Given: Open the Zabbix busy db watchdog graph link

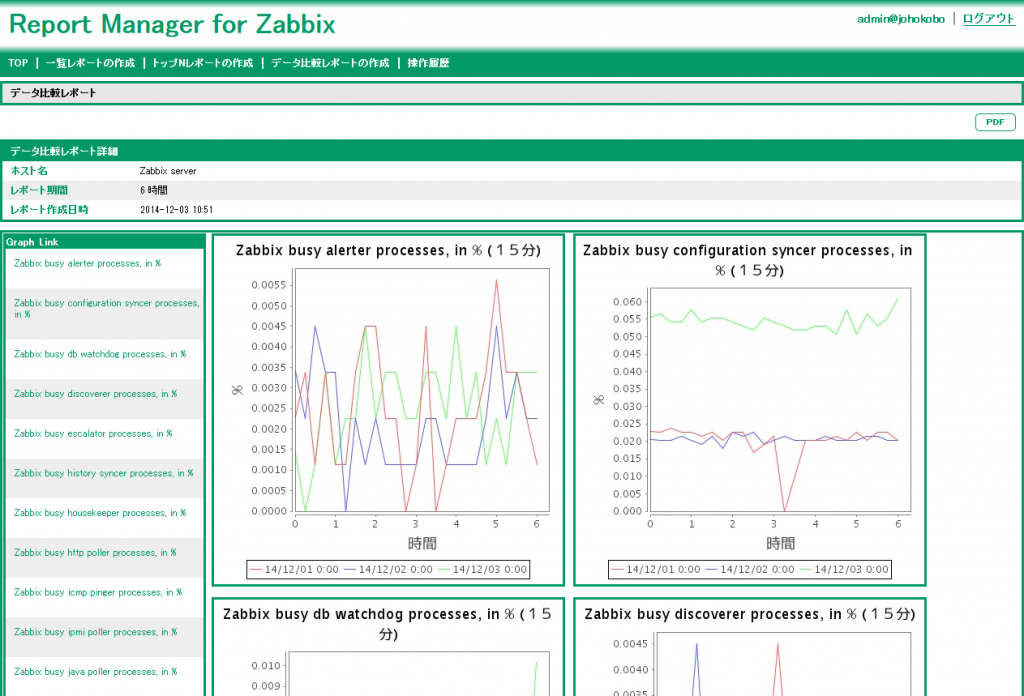Looking at the screenshot, I should click(x=97, y=353).
